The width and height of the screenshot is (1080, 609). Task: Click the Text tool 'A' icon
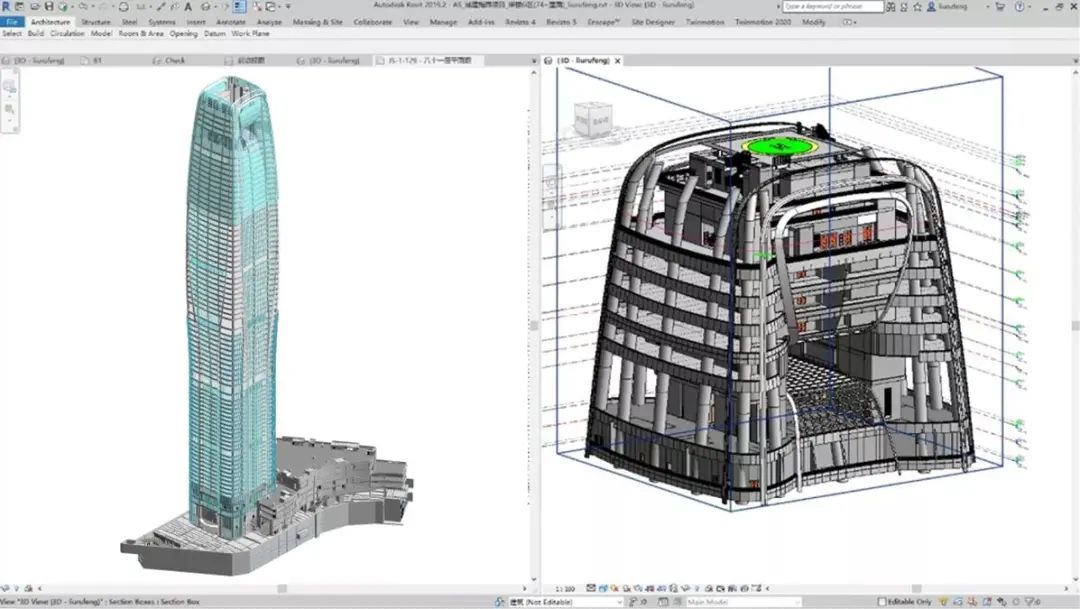(188, 7)
